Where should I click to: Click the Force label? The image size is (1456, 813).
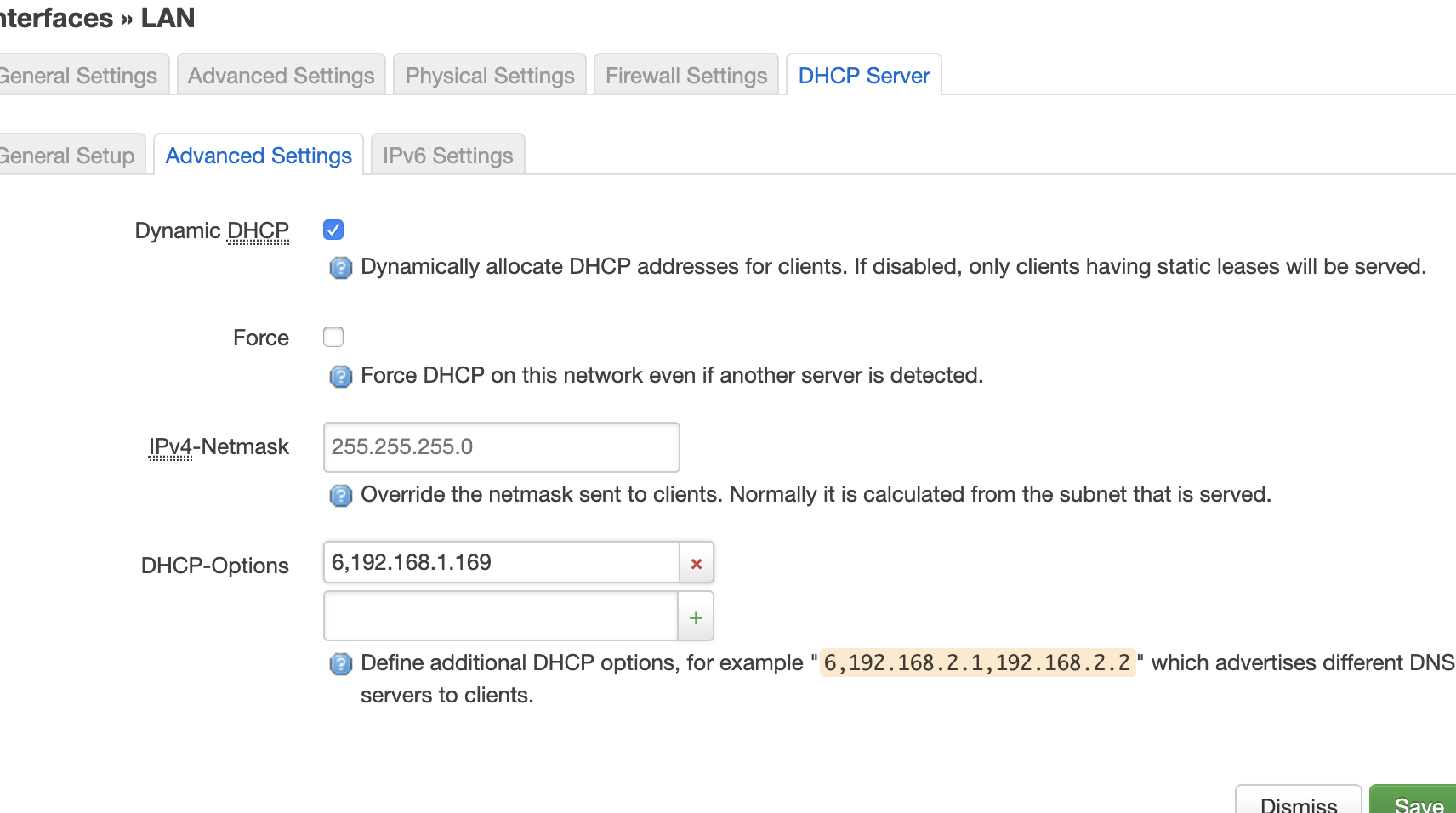261,338
